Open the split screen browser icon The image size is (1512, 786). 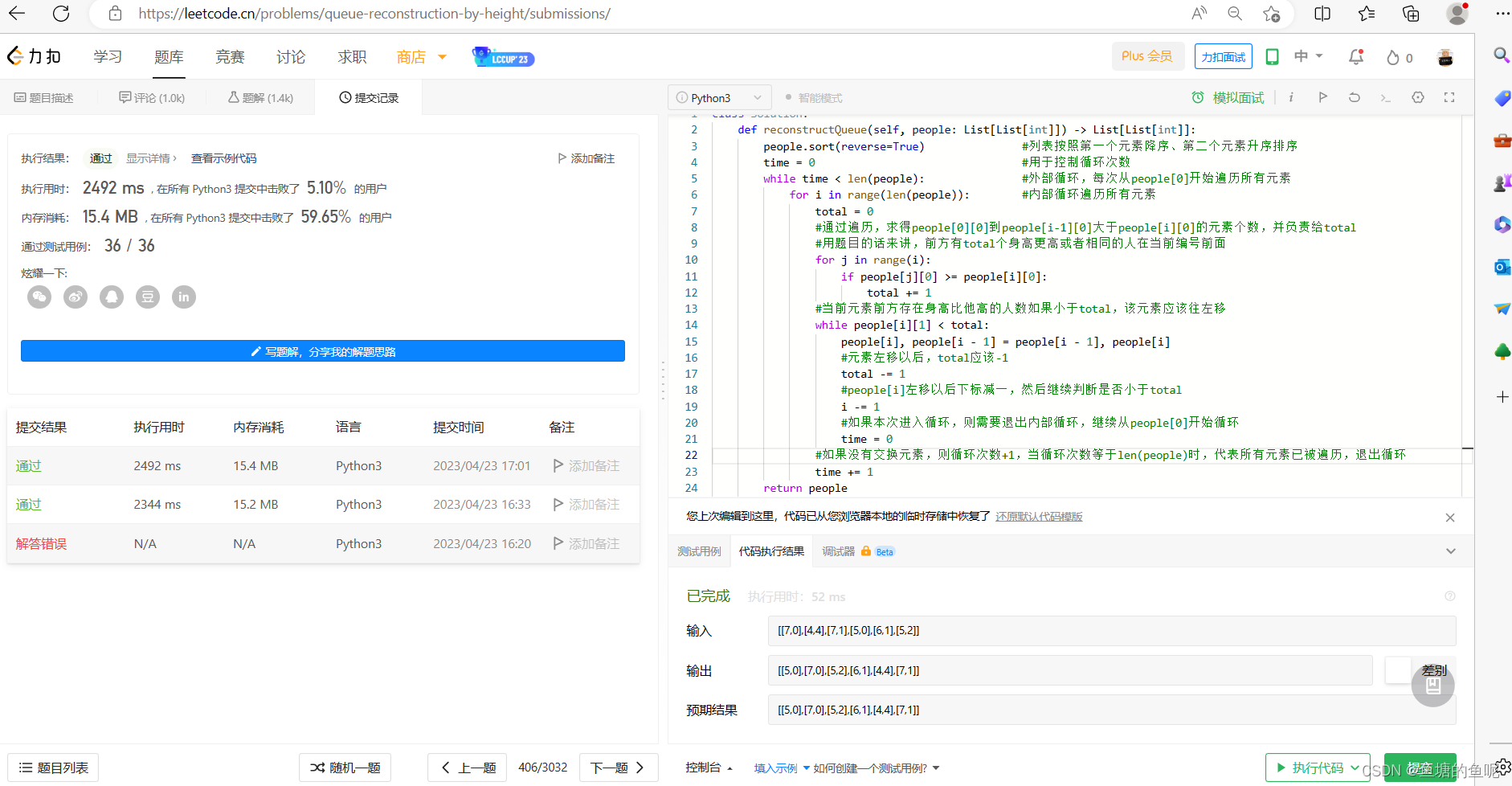1322,13
